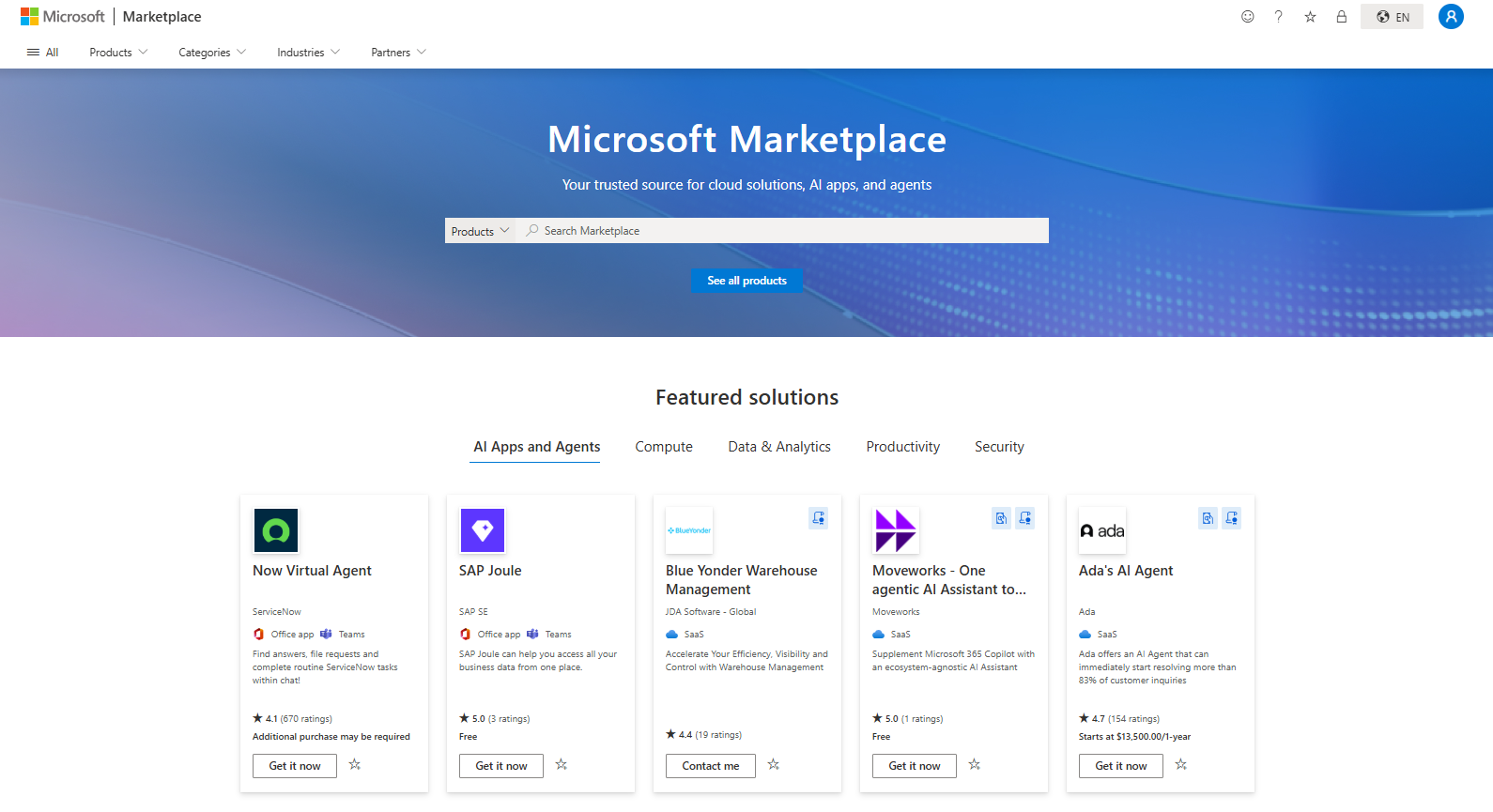The image size is (1493, 812).
Task: Click the Moveworks logo
Action: click(x=896, y=530)
